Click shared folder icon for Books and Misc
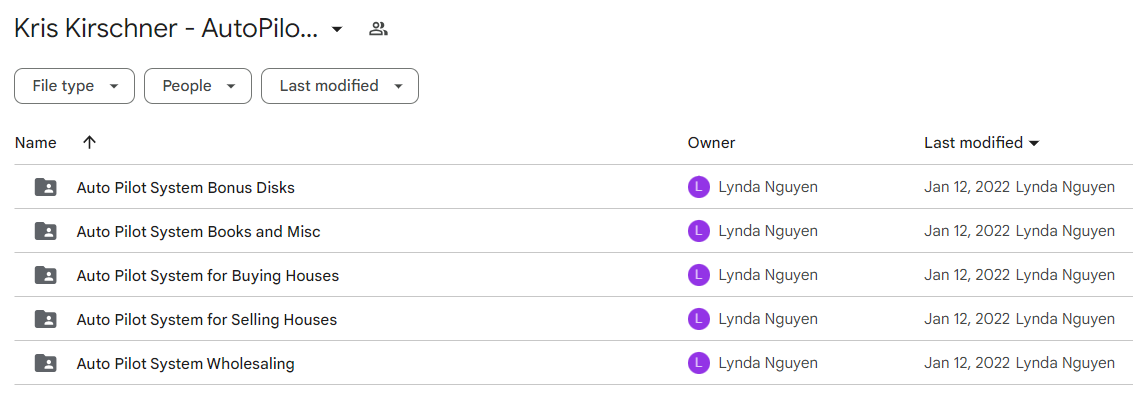The width and height of the screenshot is (1133, 403). click(x=46, y=232)
